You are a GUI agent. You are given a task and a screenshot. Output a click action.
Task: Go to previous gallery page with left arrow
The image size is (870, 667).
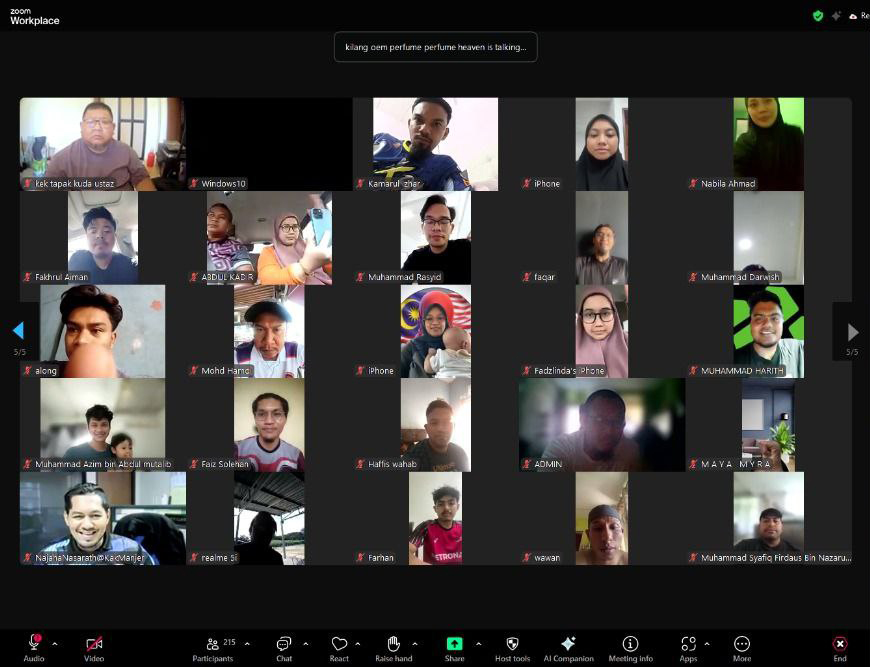18,331
